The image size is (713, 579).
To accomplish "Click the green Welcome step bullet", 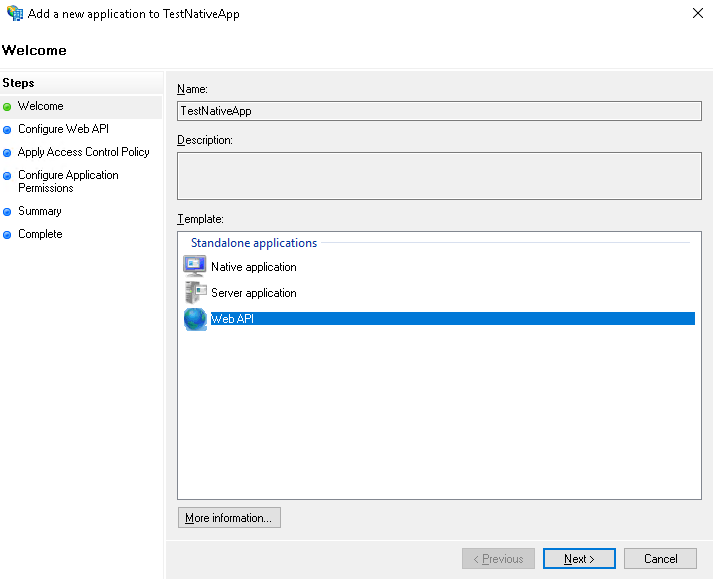I will 8,107.
